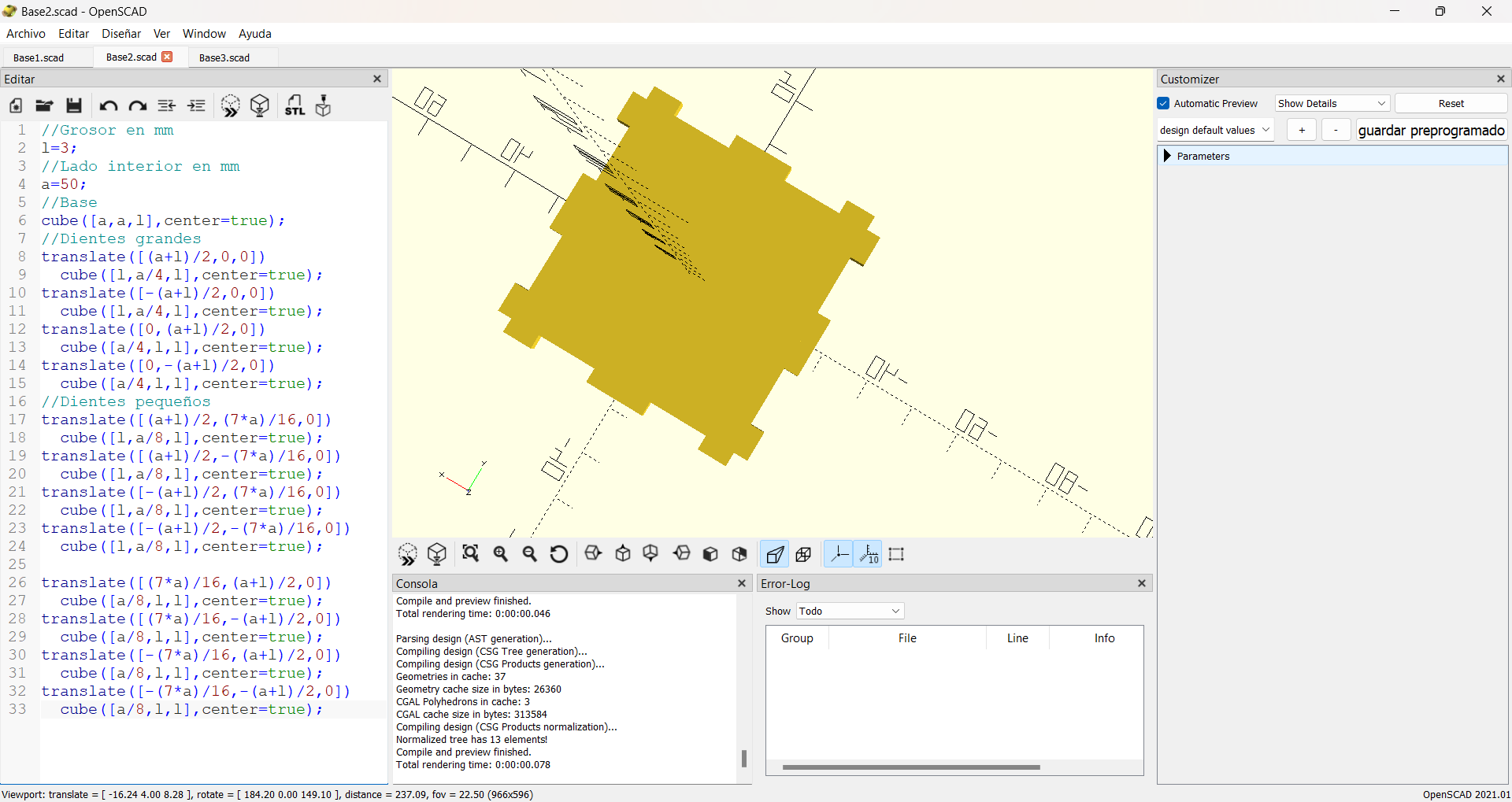Click Preview icon in the viewport toolbar
This screenshot has height=802, width=1512.
coord(407,555)
